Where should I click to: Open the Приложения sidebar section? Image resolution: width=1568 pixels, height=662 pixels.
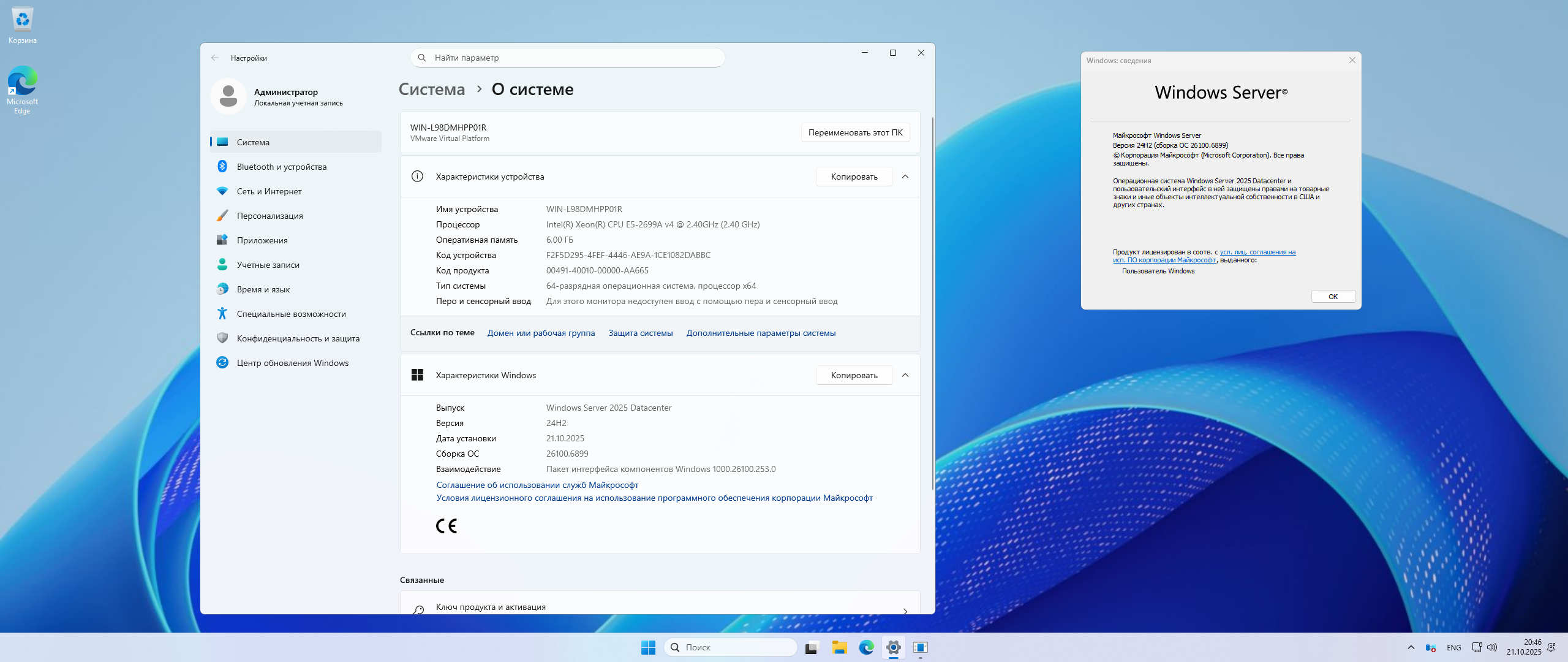coord(262,240)
